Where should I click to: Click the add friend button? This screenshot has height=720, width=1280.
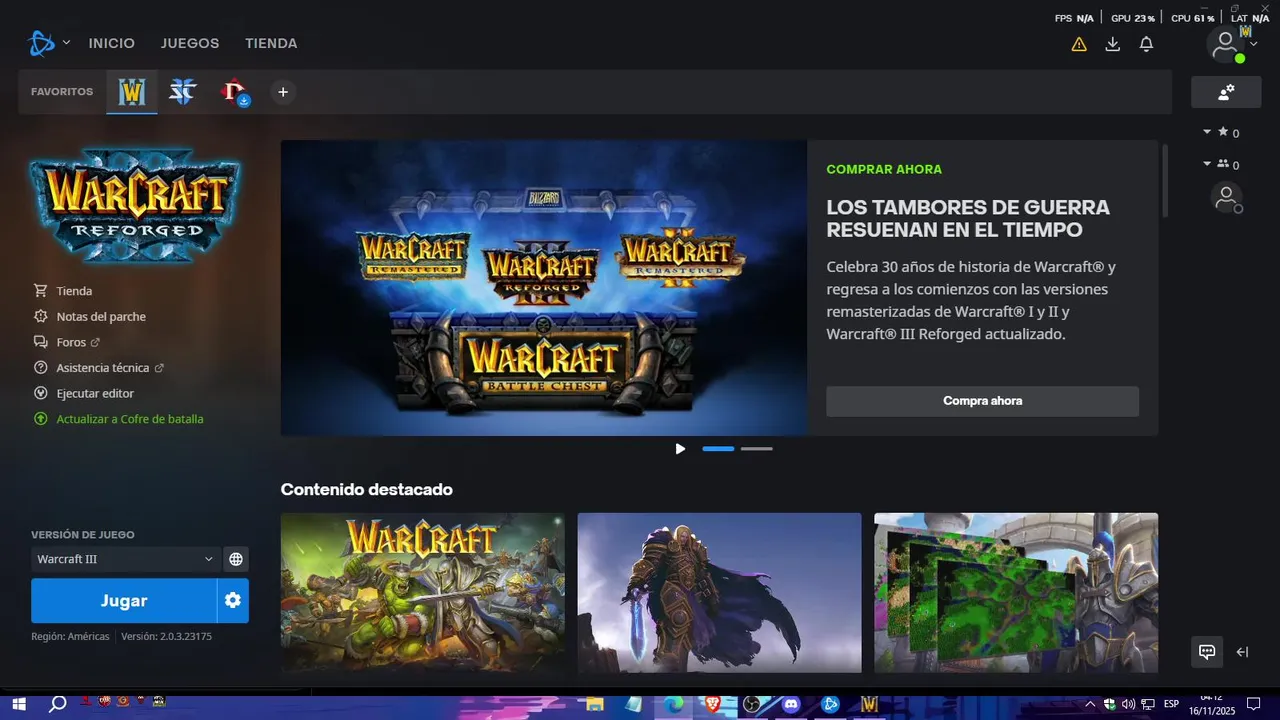1226,92
